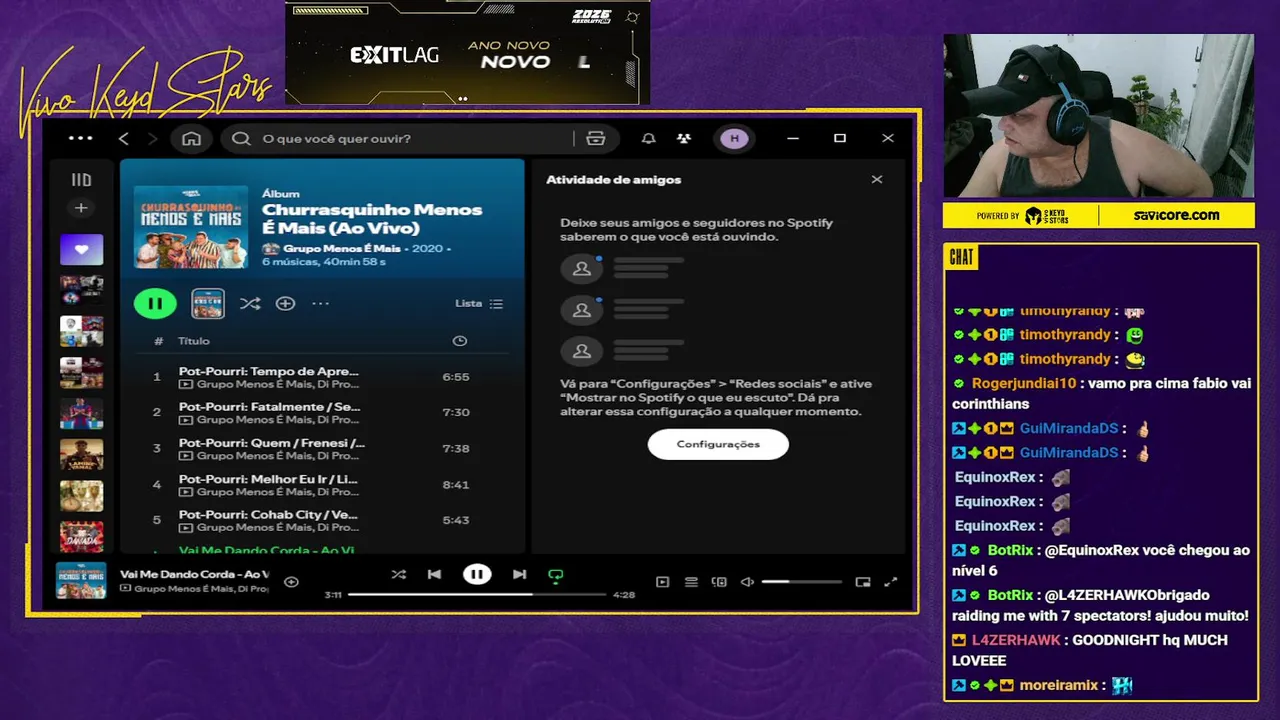Image resolution: width=1280 pixels, height=720 pixels.
Task: Open connect to a device icon
Action: (x=719, y=582)
